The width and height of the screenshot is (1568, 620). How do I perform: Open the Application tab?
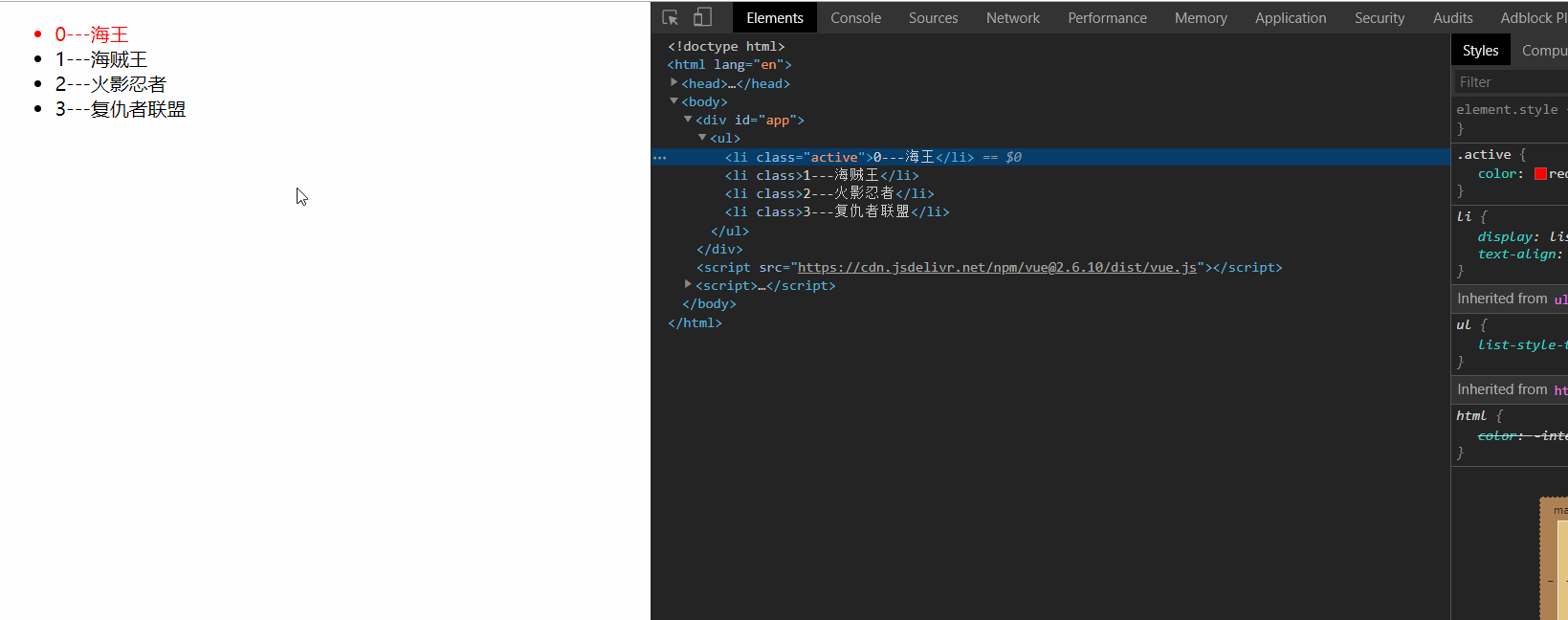[1291, 17]
